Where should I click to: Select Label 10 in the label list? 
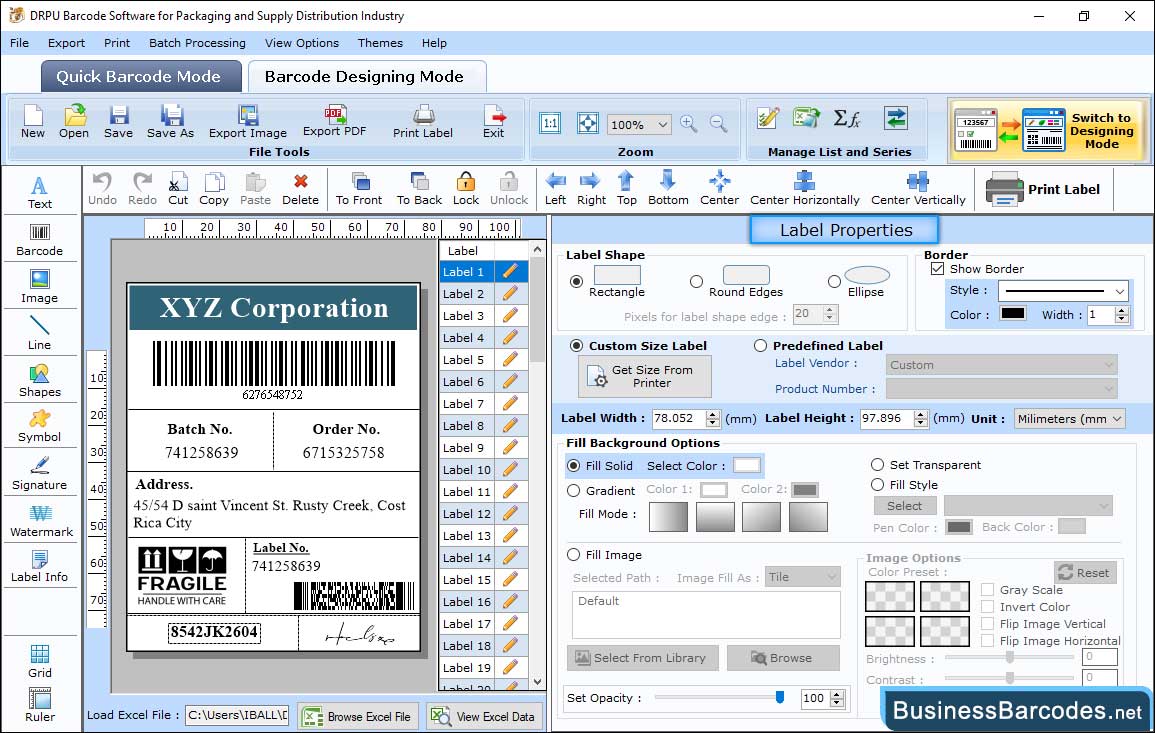pos(467,470)
